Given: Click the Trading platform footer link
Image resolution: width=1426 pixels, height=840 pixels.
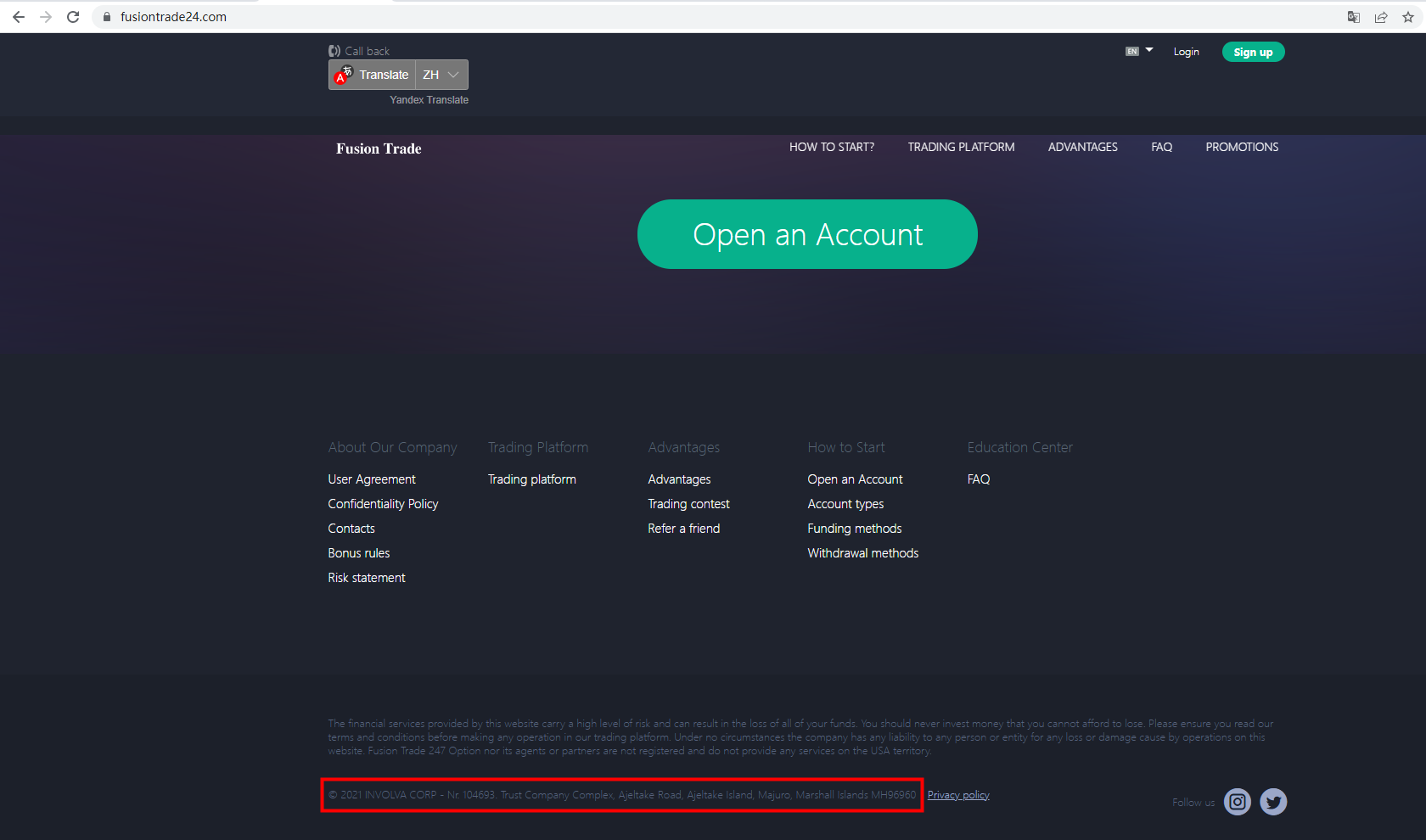Looking at the screenshot, I should click(x=532, y=479).
